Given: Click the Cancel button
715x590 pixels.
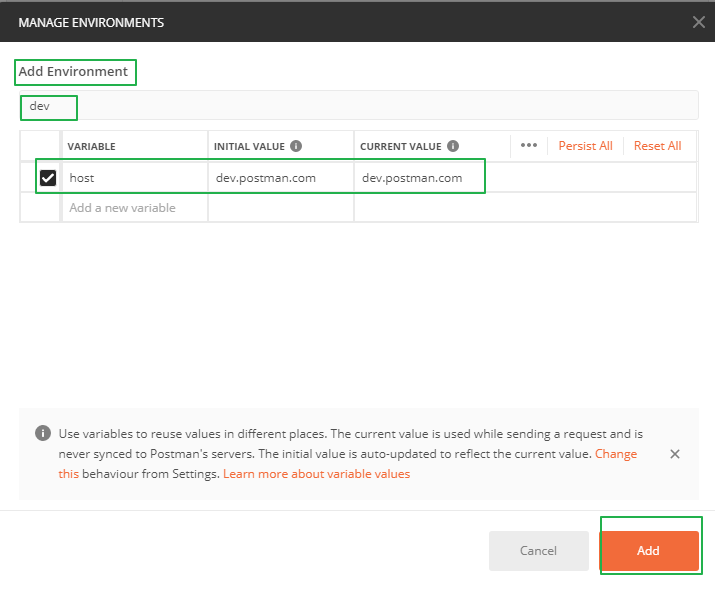Looking at the screenshot, I should click(x=538, y=551).
